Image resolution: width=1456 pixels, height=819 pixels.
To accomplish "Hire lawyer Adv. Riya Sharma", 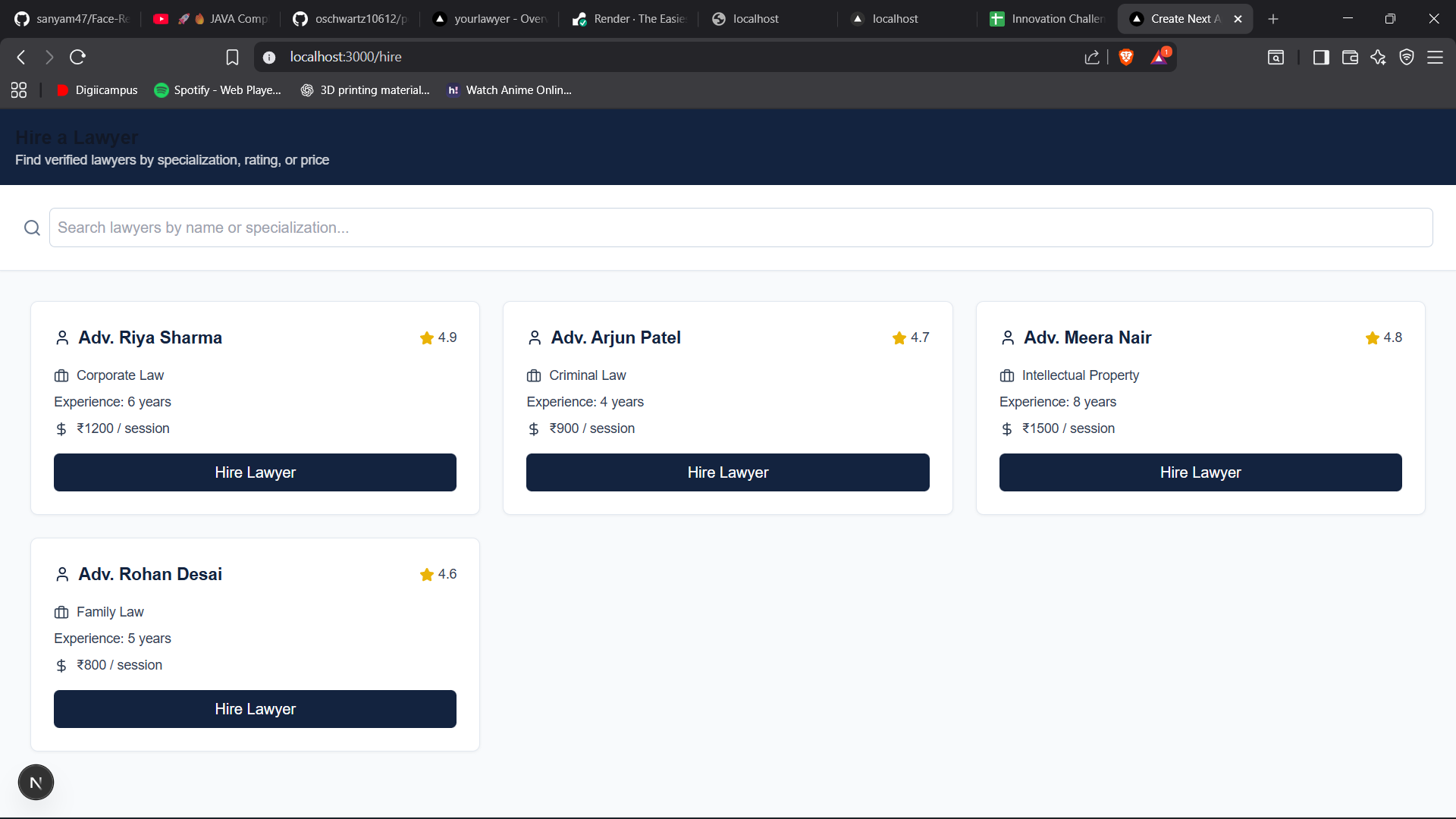I will coord(255,472).
